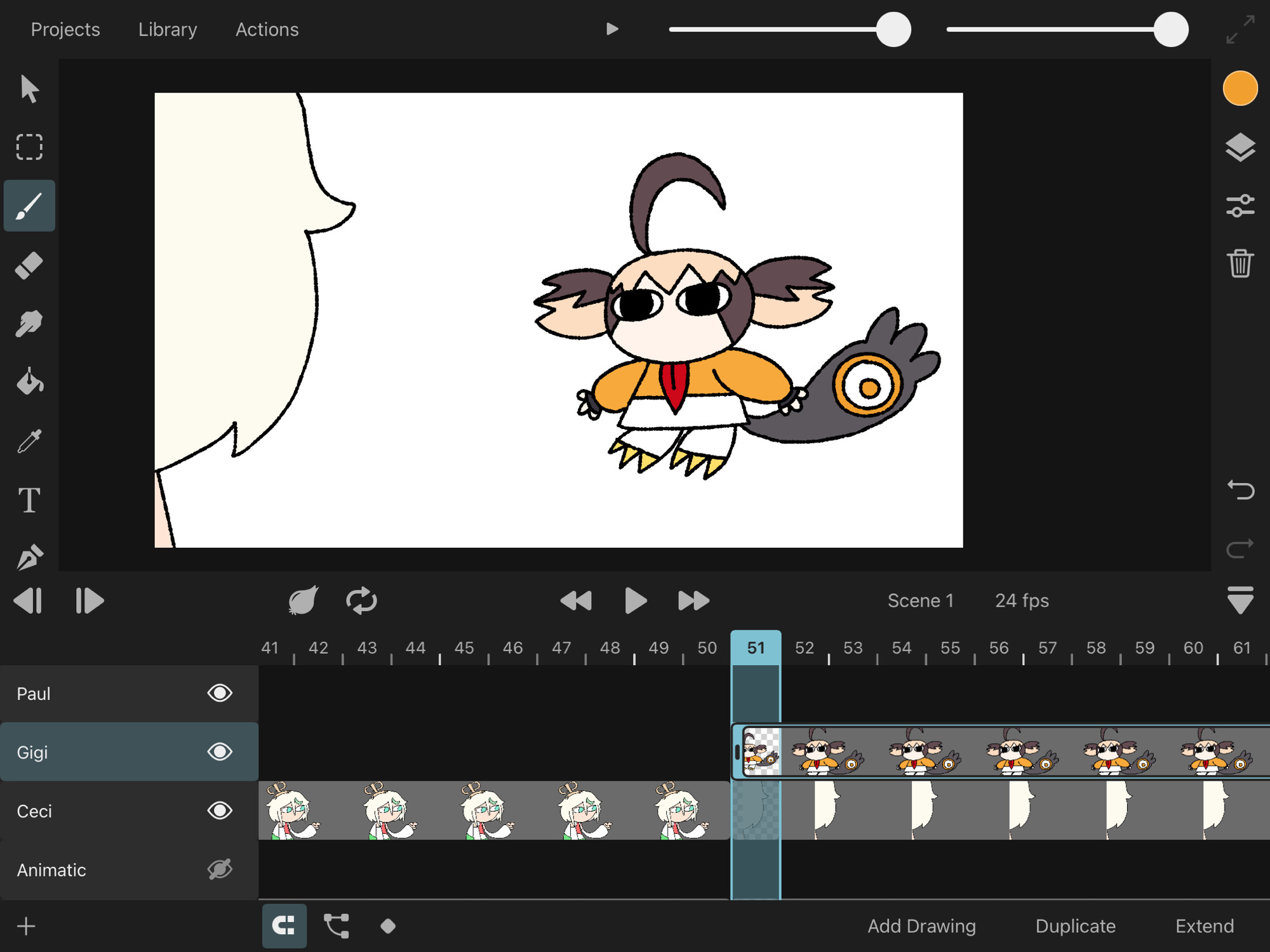The height and width of the screenshot is (952, 1270).
Task: Select the Ceci layer
Action: pos(129,810)
